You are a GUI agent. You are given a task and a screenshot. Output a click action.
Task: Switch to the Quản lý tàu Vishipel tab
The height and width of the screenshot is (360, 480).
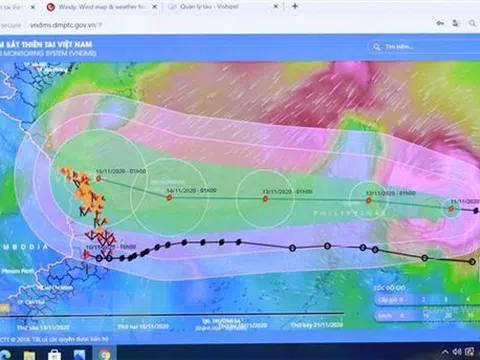tap(222, 6)
